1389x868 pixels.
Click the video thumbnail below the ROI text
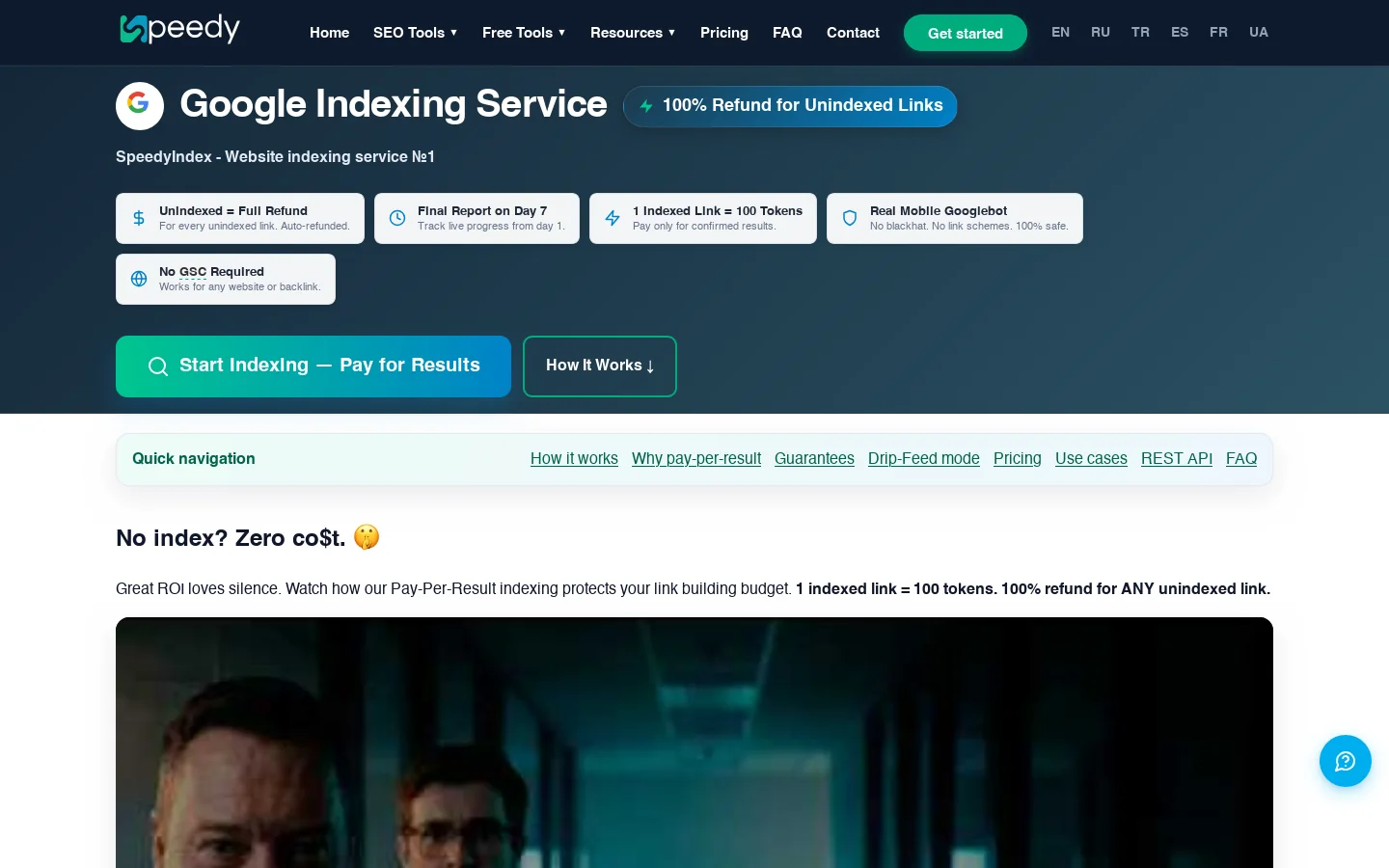tap(694, 743)
